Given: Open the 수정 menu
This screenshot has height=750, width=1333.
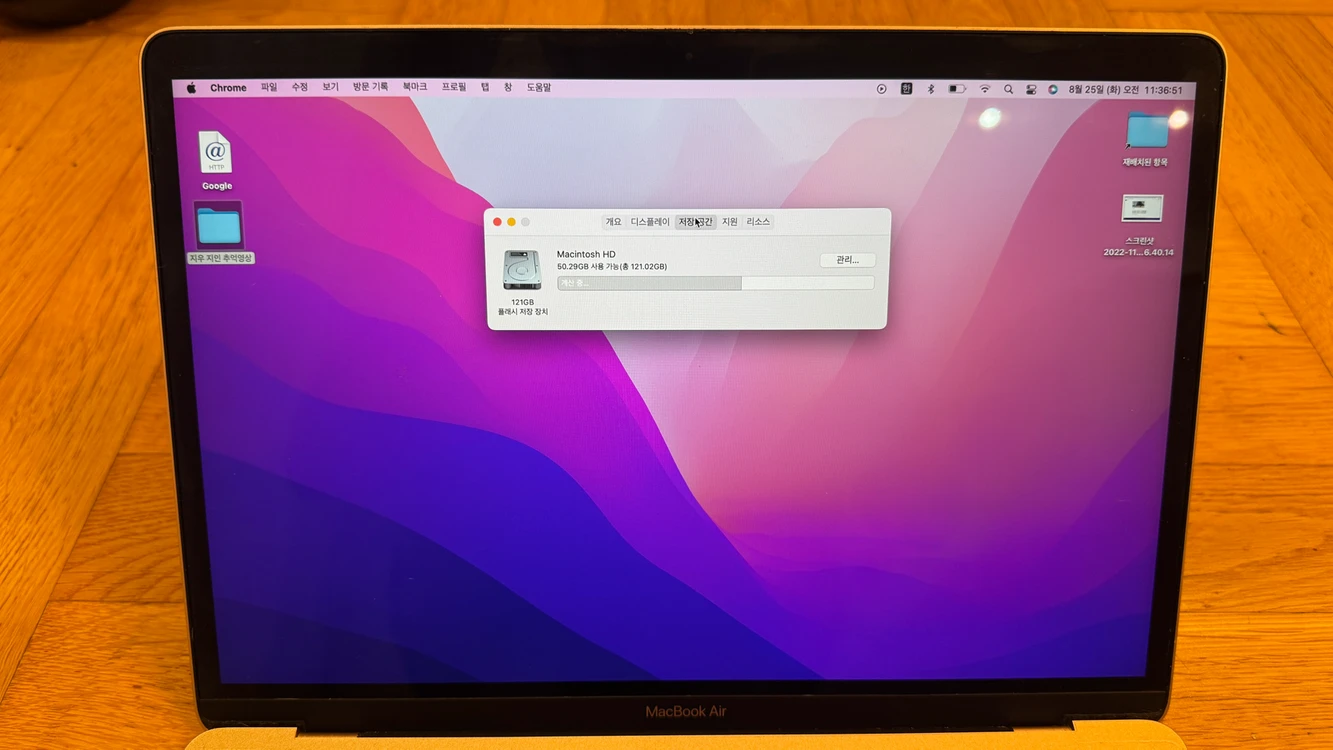Looking at the screenshot, I should (300, 88).
